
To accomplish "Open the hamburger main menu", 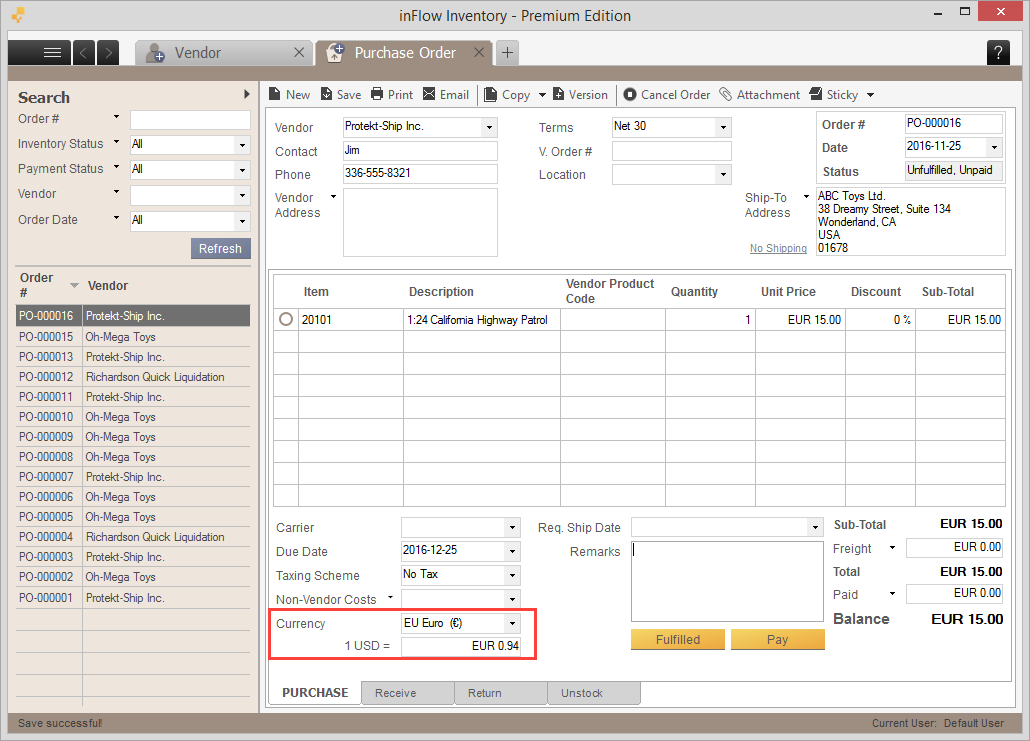I will pos(40,53).
